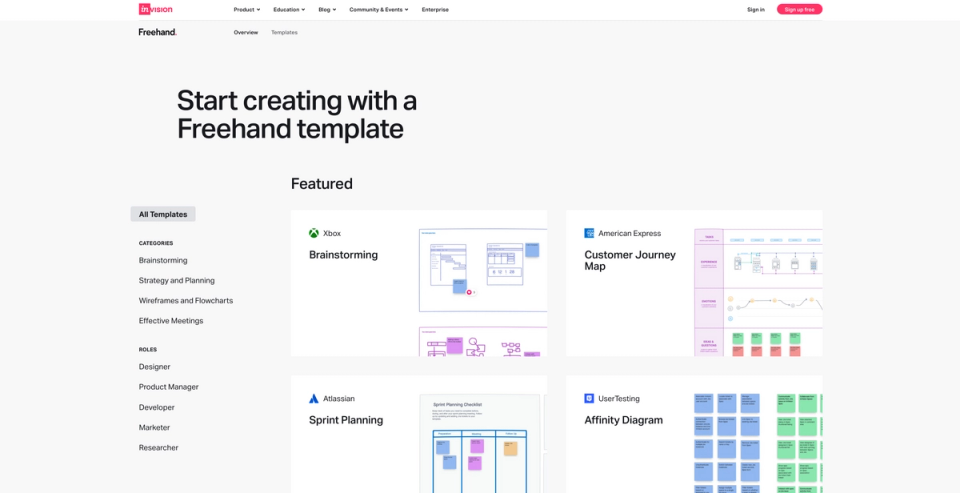Click the CATEGORIES sidebar heading
This screenshot has width=960, height=493.
pos(156,243)
